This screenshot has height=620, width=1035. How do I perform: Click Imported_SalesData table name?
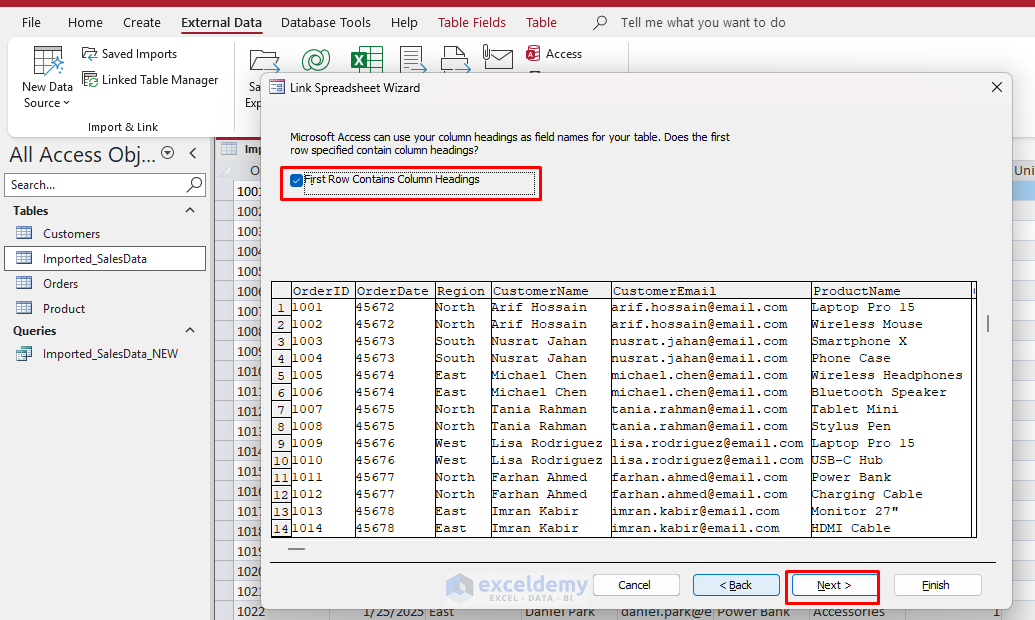coord(95,259)
